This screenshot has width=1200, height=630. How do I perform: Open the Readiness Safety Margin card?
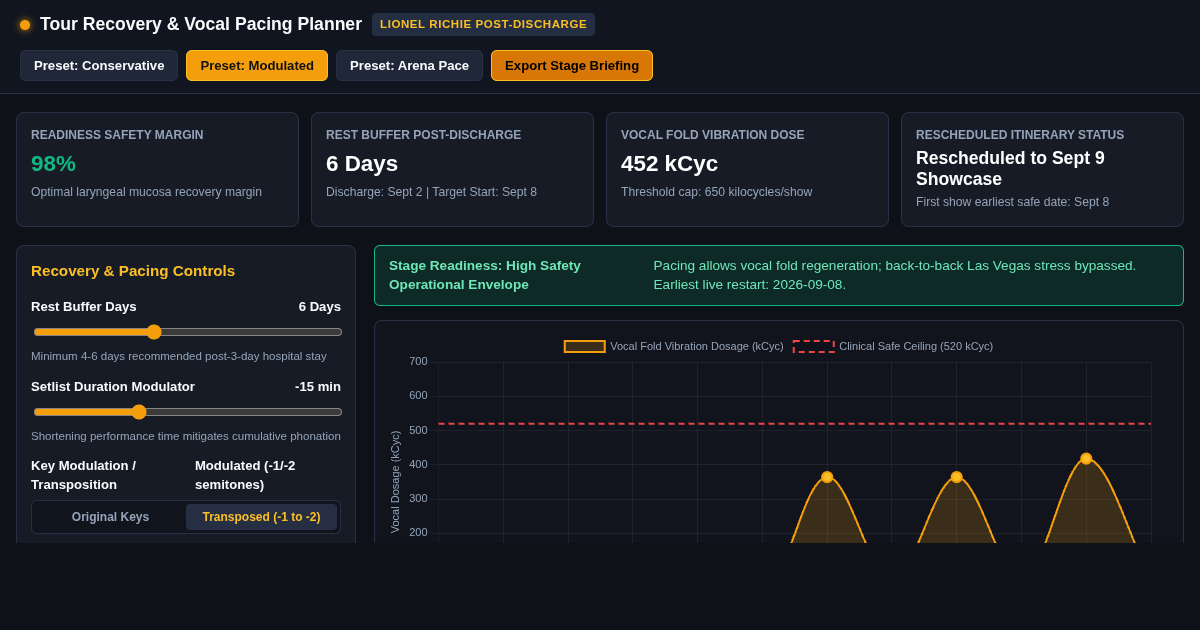click(157, 169)
